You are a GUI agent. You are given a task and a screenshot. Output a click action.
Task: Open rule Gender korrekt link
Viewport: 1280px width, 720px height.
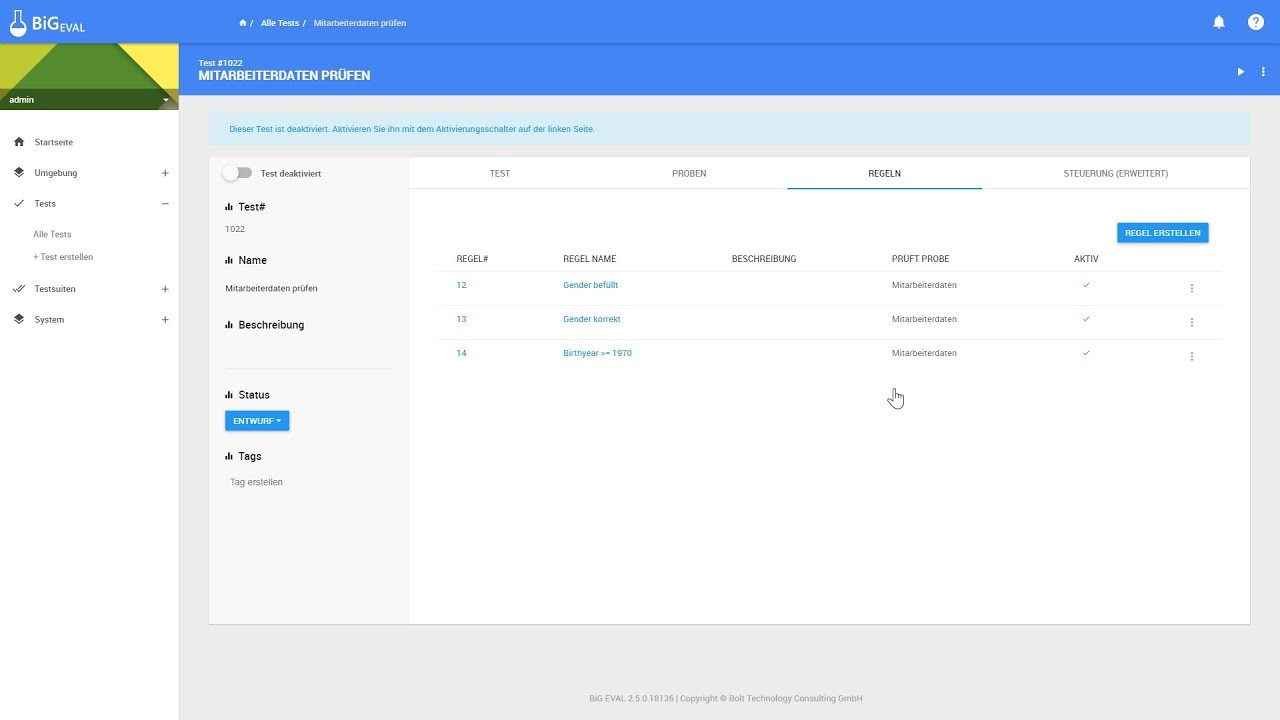click(x=592, y=319)
